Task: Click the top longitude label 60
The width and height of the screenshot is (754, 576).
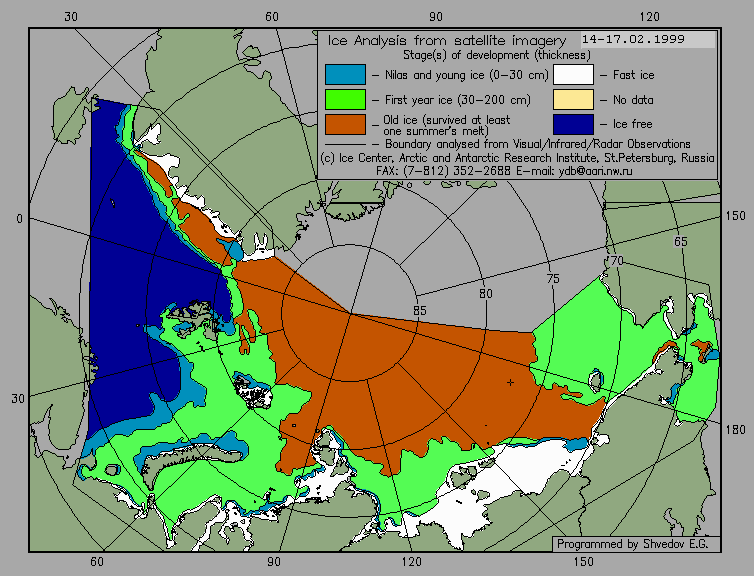Action: [x=272, y=17]
